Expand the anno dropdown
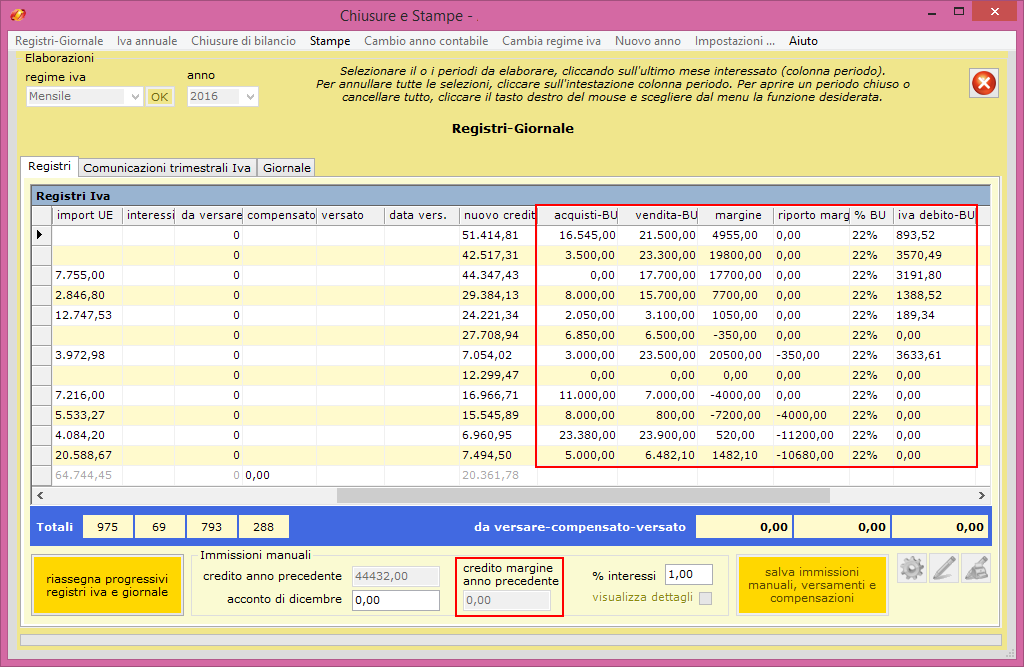Screen dimensions: 1024x667 click(x=250, y=97)
